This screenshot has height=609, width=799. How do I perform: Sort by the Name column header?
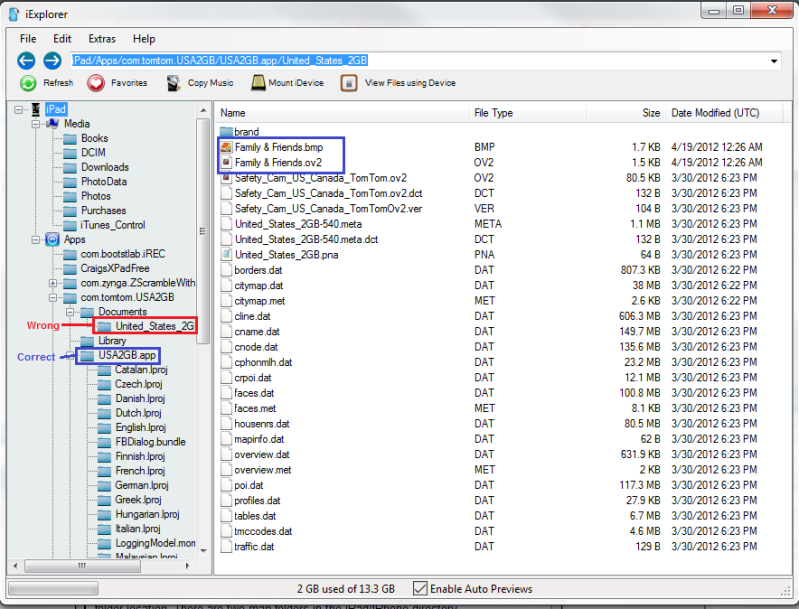[341, 113]
